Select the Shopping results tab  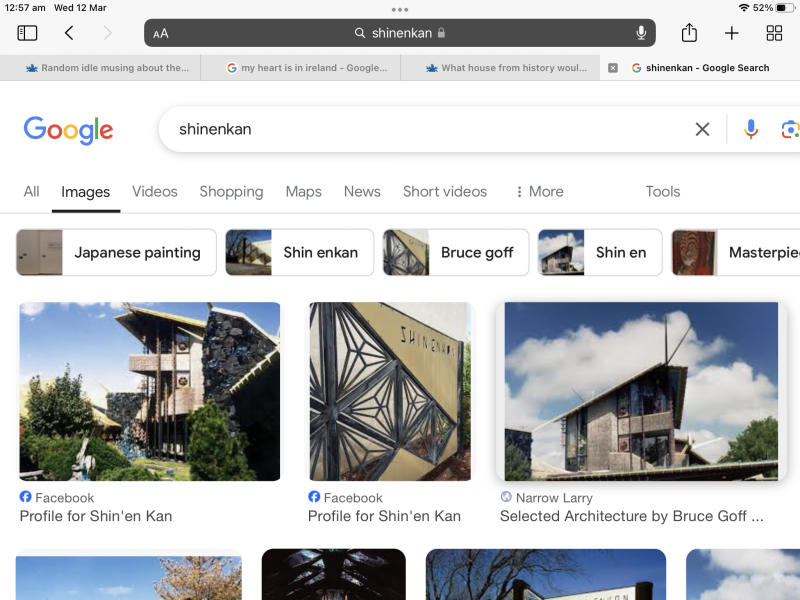coord(231,191)
